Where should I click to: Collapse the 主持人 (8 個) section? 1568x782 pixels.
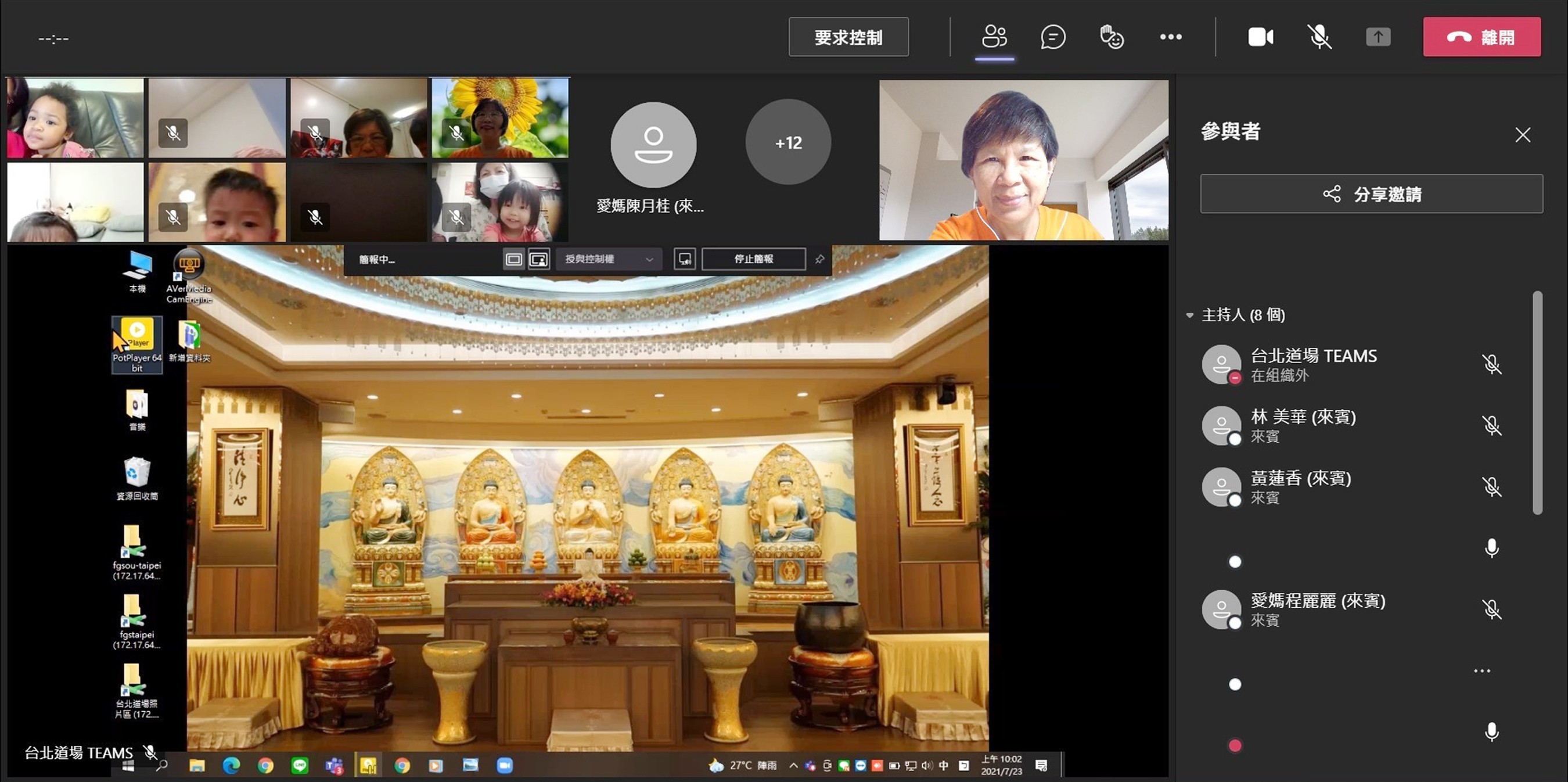pos(1189,315)
